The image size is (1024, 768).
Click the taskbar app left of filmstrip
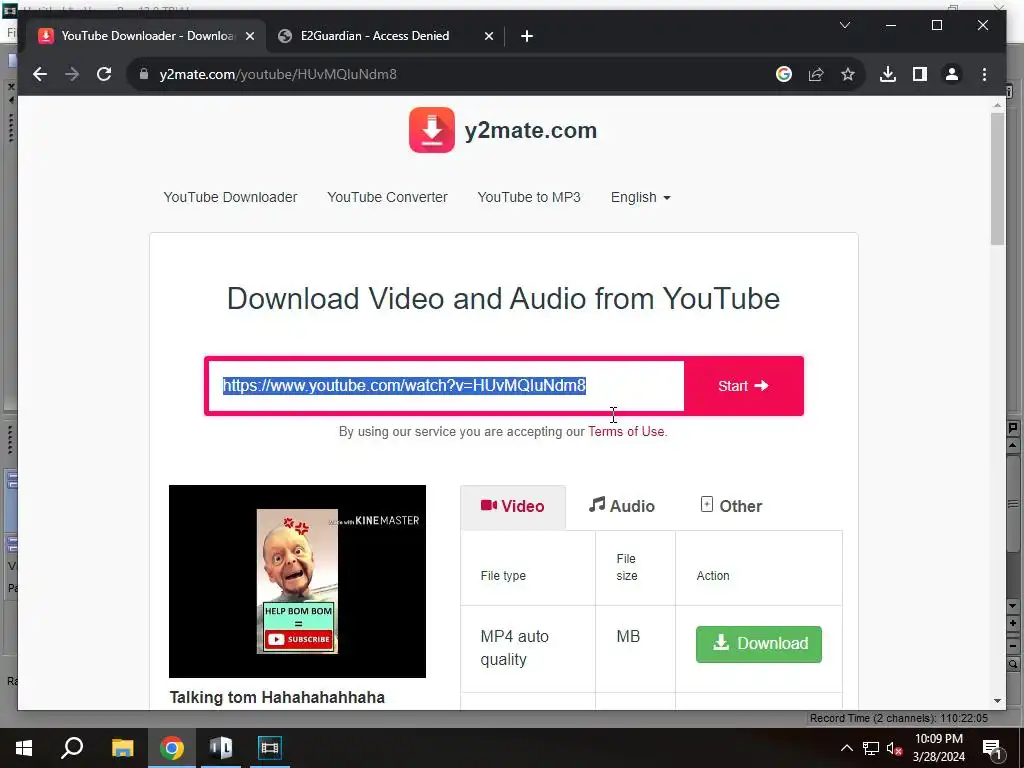click(221, 748)
